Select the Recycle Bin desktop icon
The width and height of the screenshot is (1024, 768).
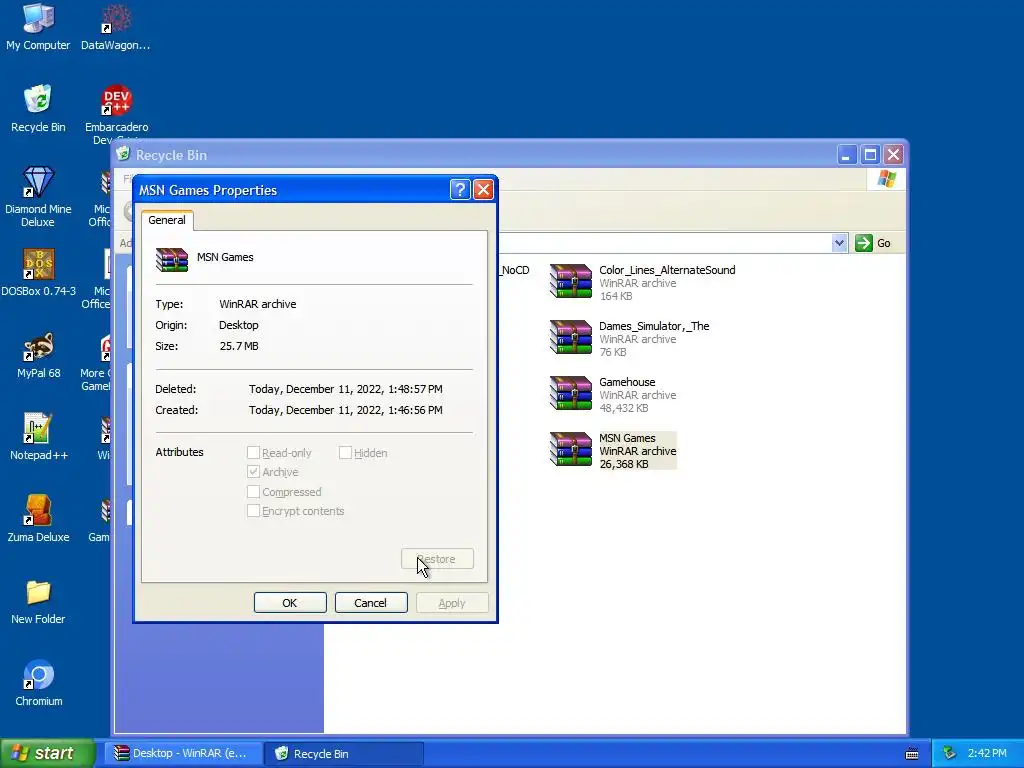tap(38, 108)
